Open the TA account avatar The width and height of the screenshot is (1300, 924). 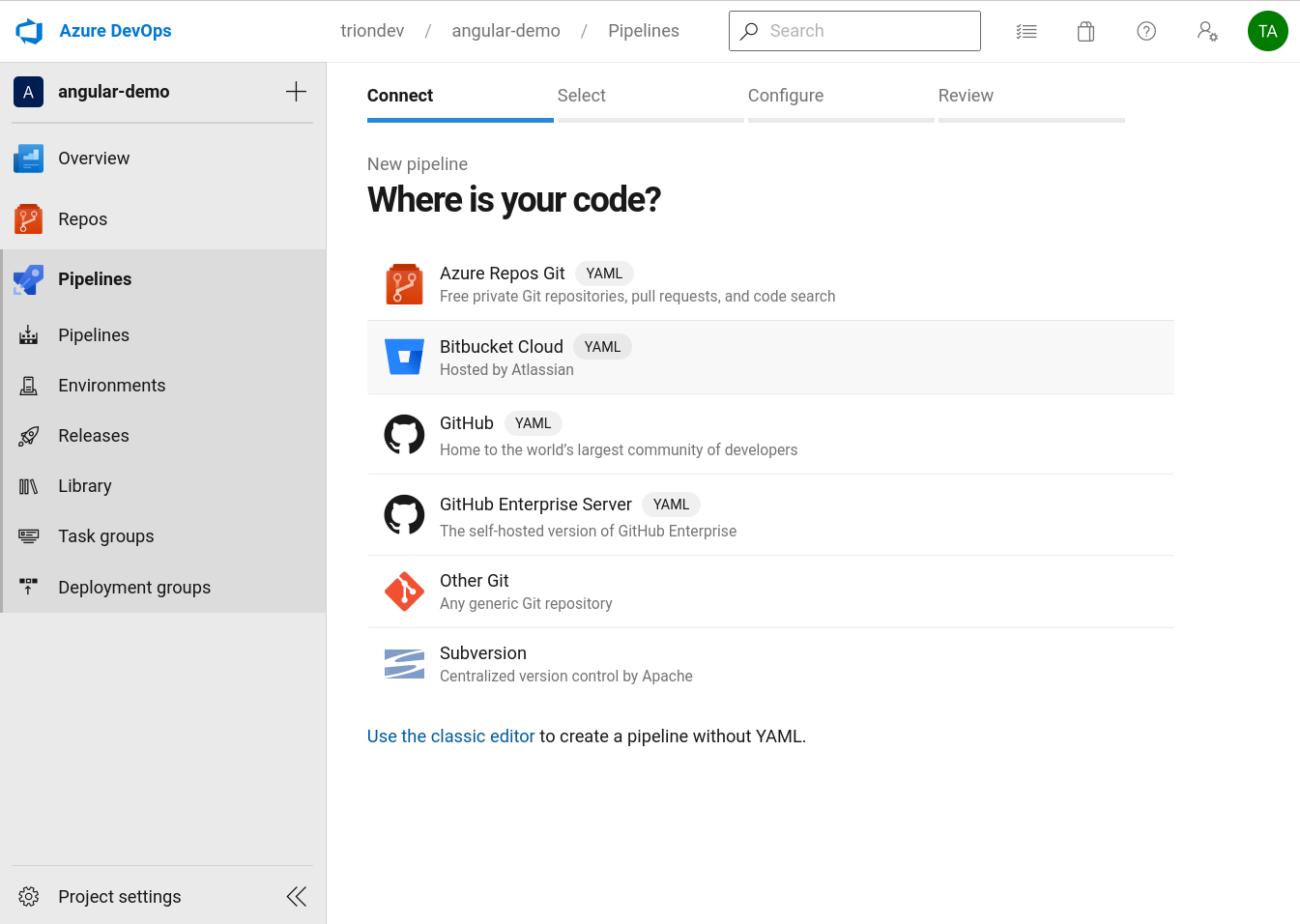point(1268,31)
